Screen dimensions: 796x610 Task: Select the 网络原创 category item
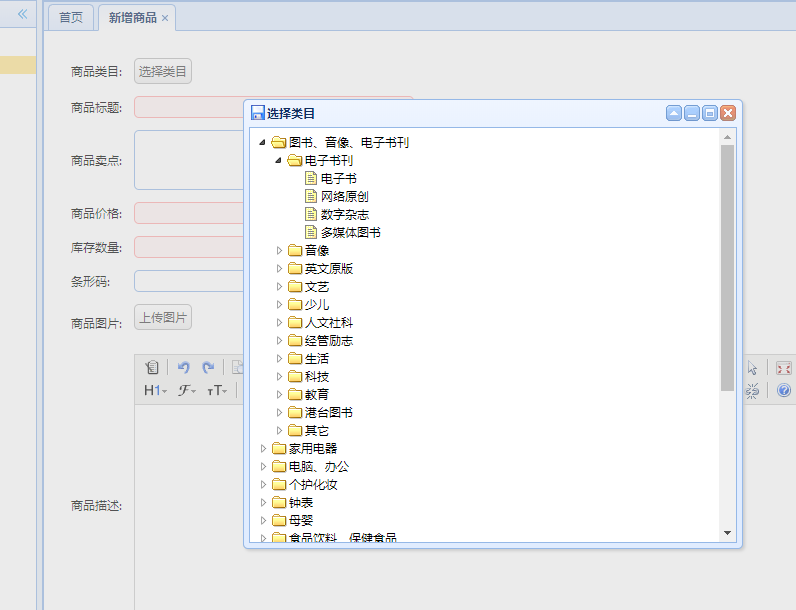(344, 196)
